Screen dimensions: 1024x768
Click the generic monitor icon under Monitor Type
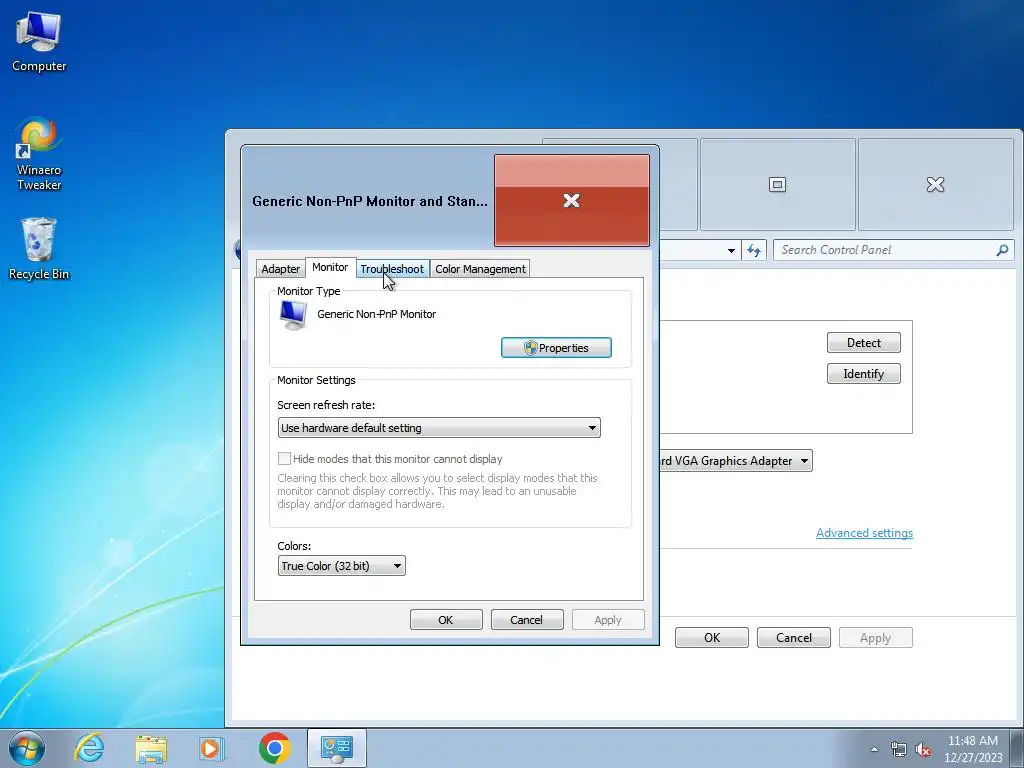point(293,315)
